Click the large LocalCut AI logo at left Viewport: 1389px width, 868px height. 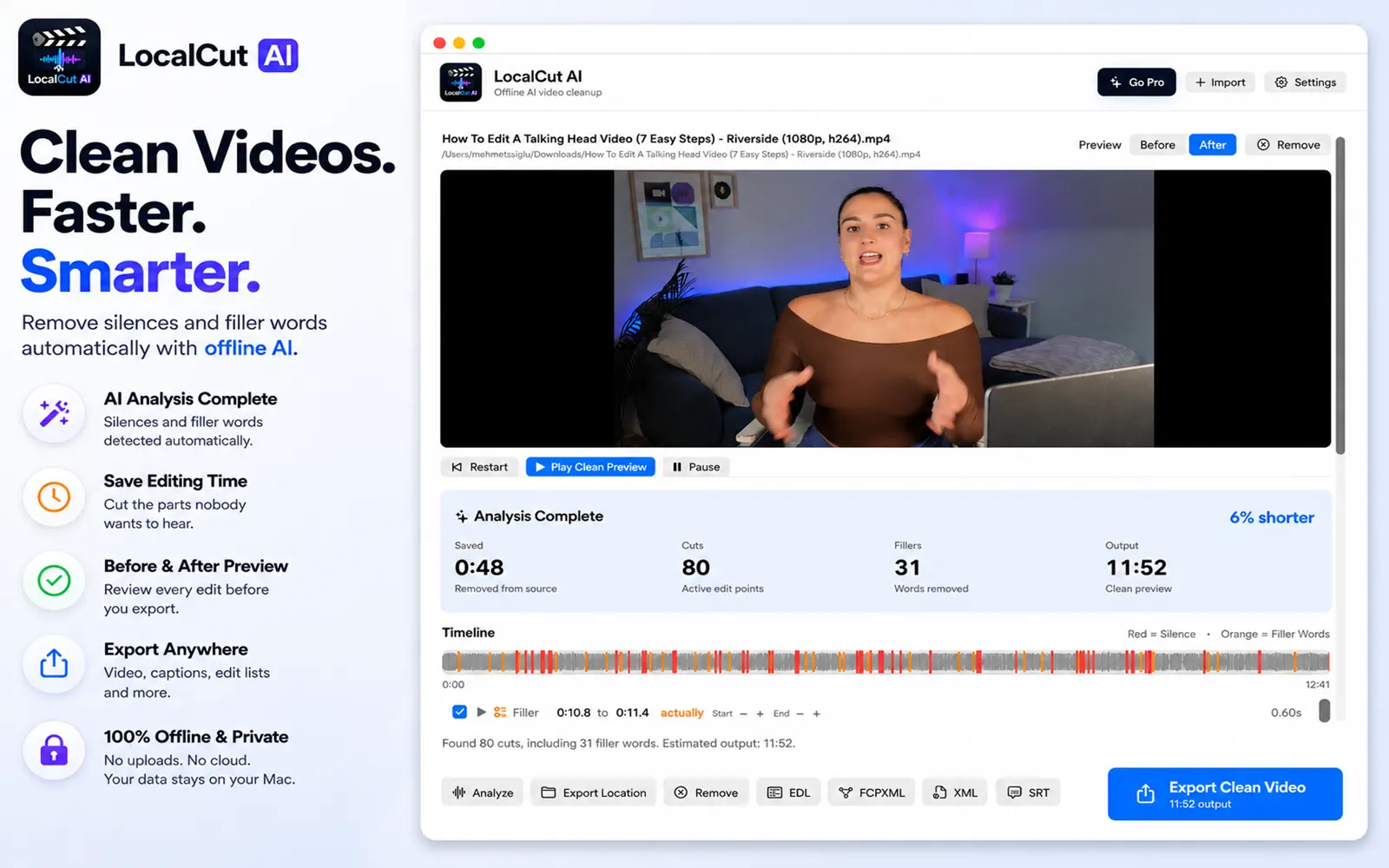tap(59, 57)
